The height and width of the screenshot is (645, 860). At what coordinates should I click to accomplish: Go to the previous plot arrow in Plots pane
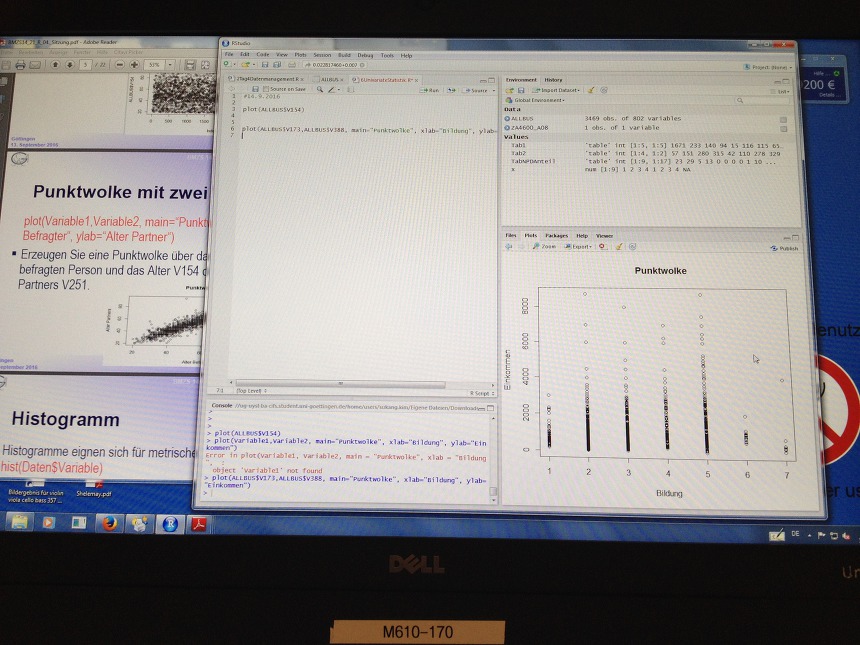(509, 246)
